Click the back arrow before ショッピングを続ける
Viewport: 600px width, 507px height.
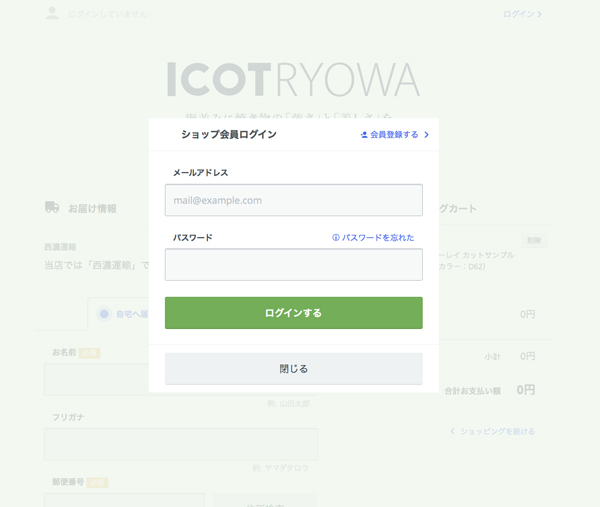point(452,431)
